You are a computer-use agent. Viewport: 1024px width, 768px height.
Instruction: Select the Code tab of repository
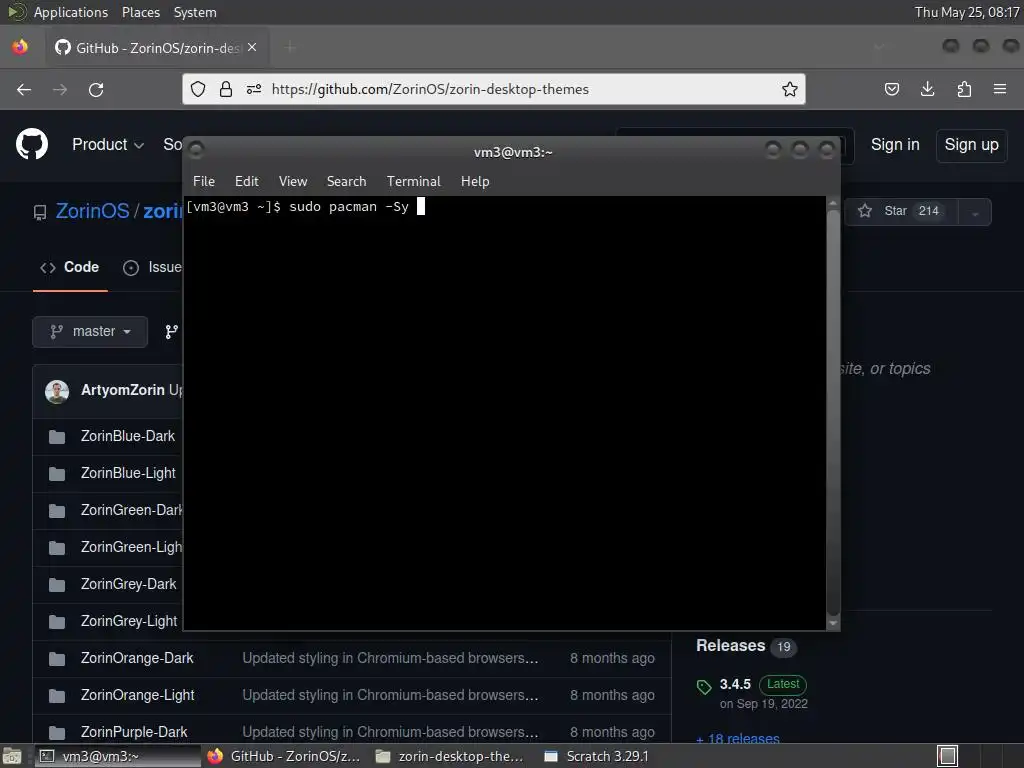(70, 267)
